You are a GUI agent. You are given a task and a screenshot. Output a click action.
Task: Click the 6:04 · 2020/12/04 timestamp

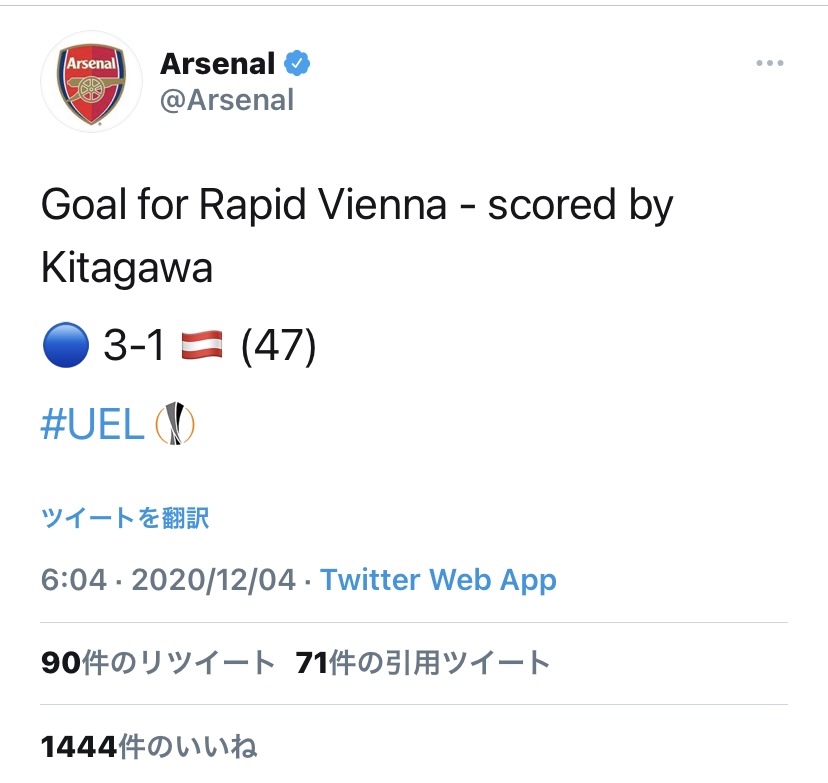(x=168, y=580)
